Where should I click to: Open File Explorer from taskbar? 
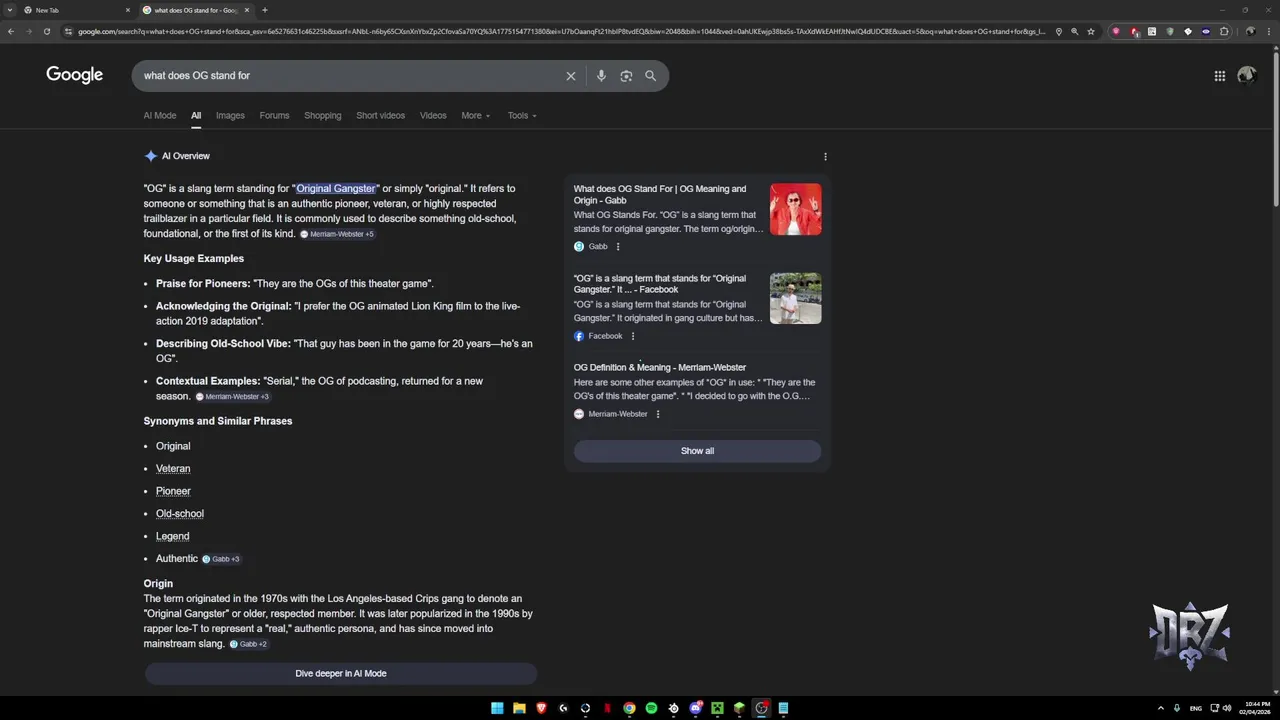click(519, 708)
